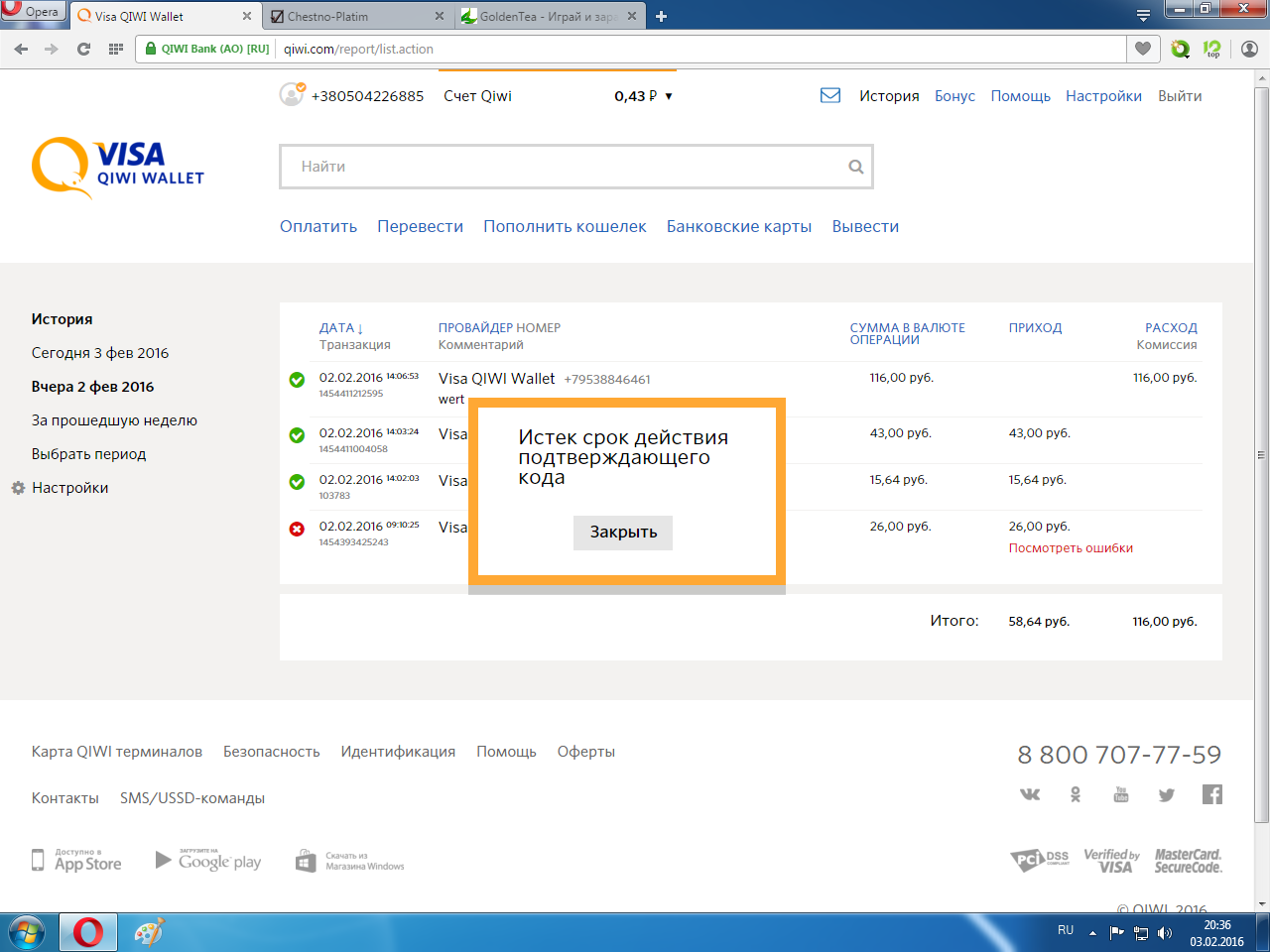Click Выбрать период in sidebar
This screenshot has height=952, width=1270.
88,454
